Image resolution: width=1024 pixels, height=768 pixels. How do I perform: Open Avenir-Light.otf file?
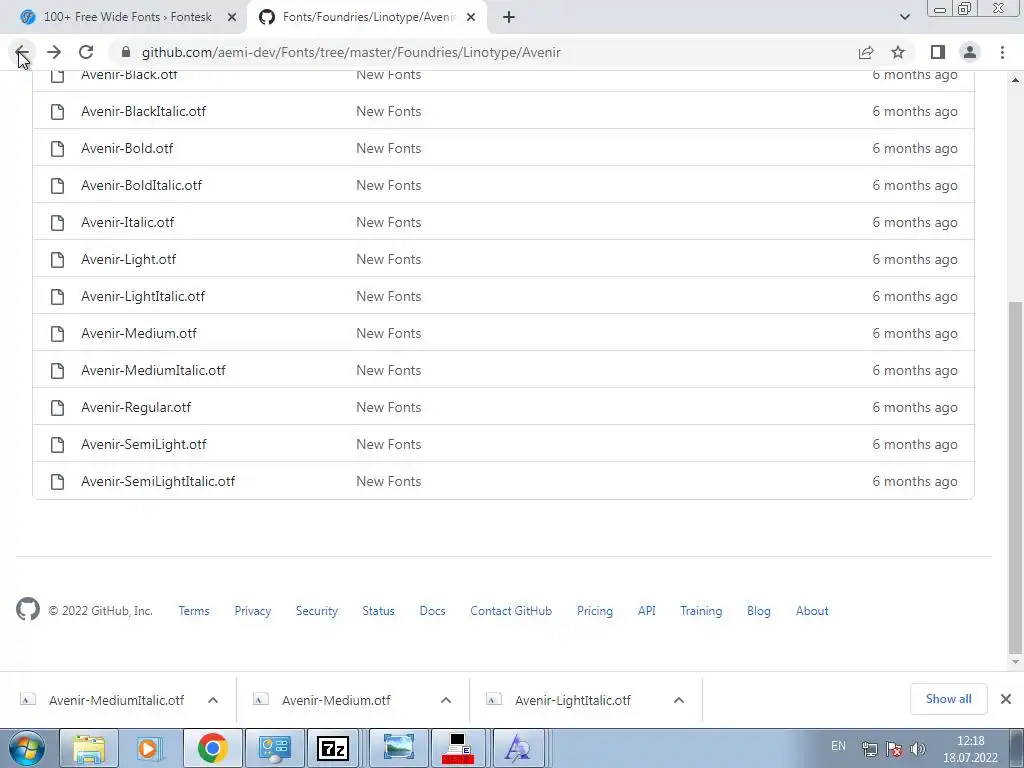click(129, 260)
